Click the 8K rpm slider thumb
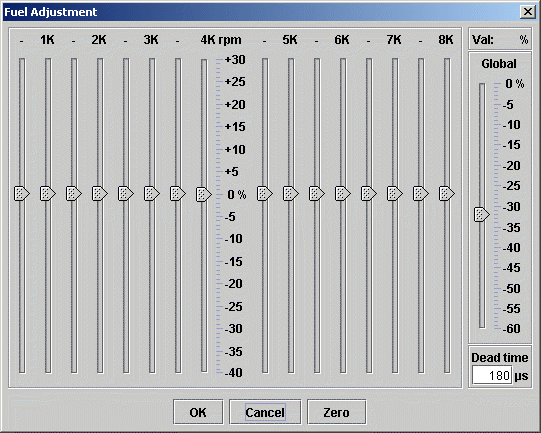The image size is (541, 433). [x=447, y=193]
